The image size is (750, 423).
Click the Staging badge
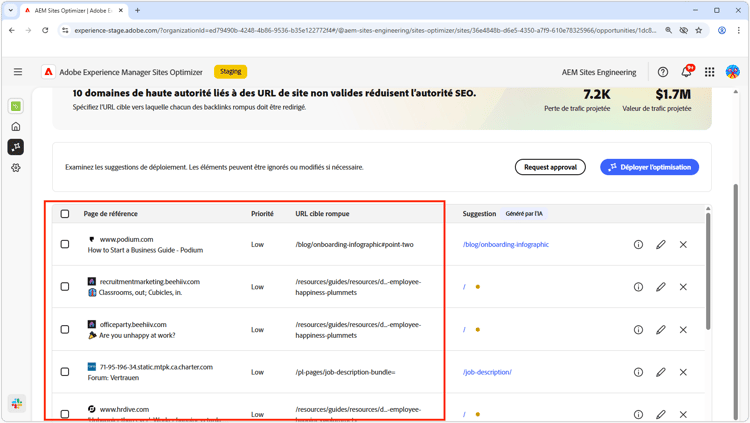coord(231,72)
